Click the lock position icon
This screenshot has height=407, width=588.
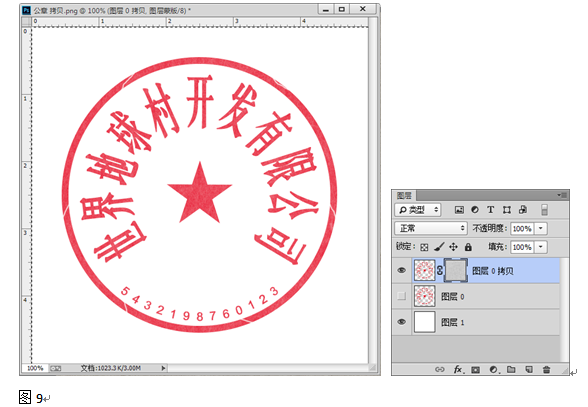coord(453,247)
